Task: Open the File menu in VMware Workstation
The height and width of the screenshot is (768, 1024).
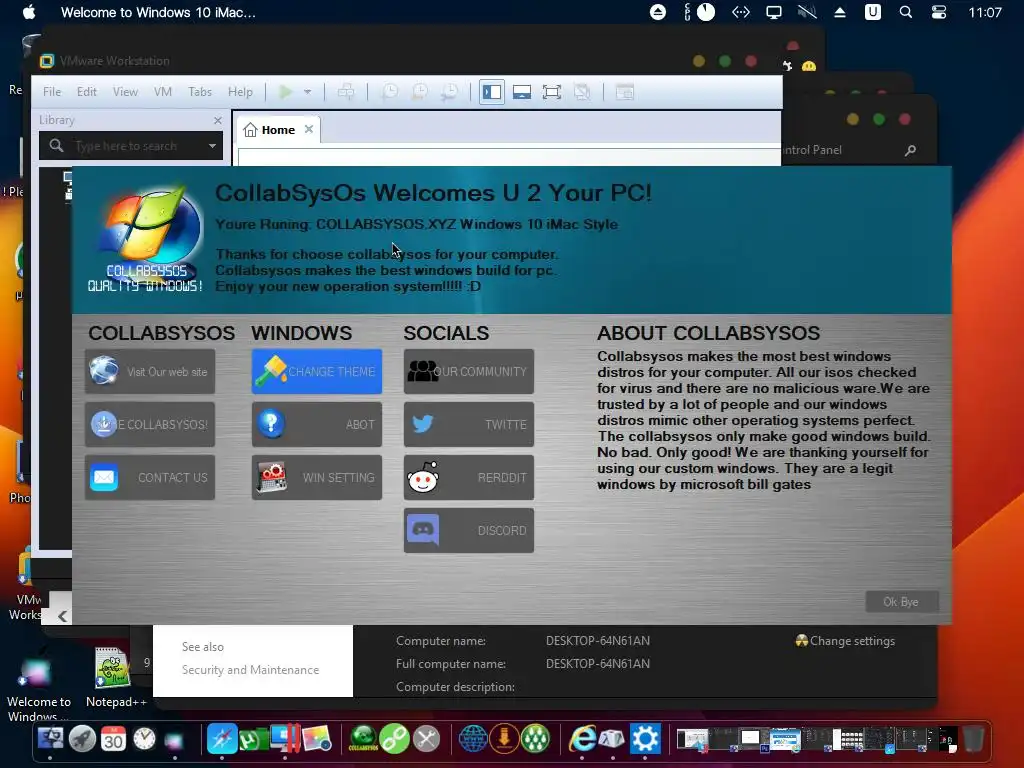Action: point(52,92)
